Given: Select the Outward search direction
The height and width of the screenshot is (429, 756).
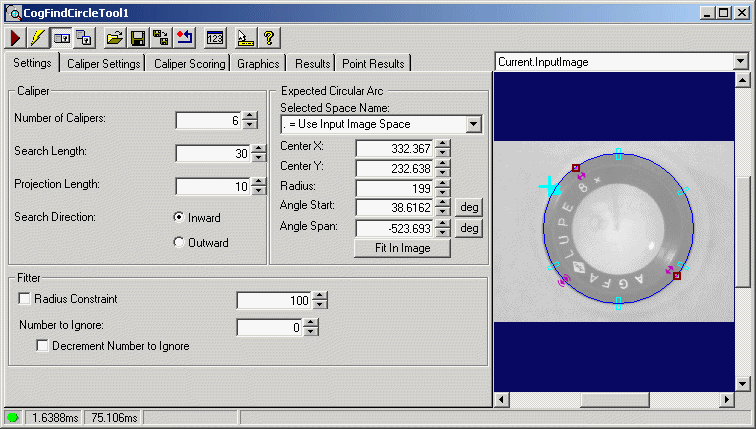Looking at the screenshot, I should (179, 242).
